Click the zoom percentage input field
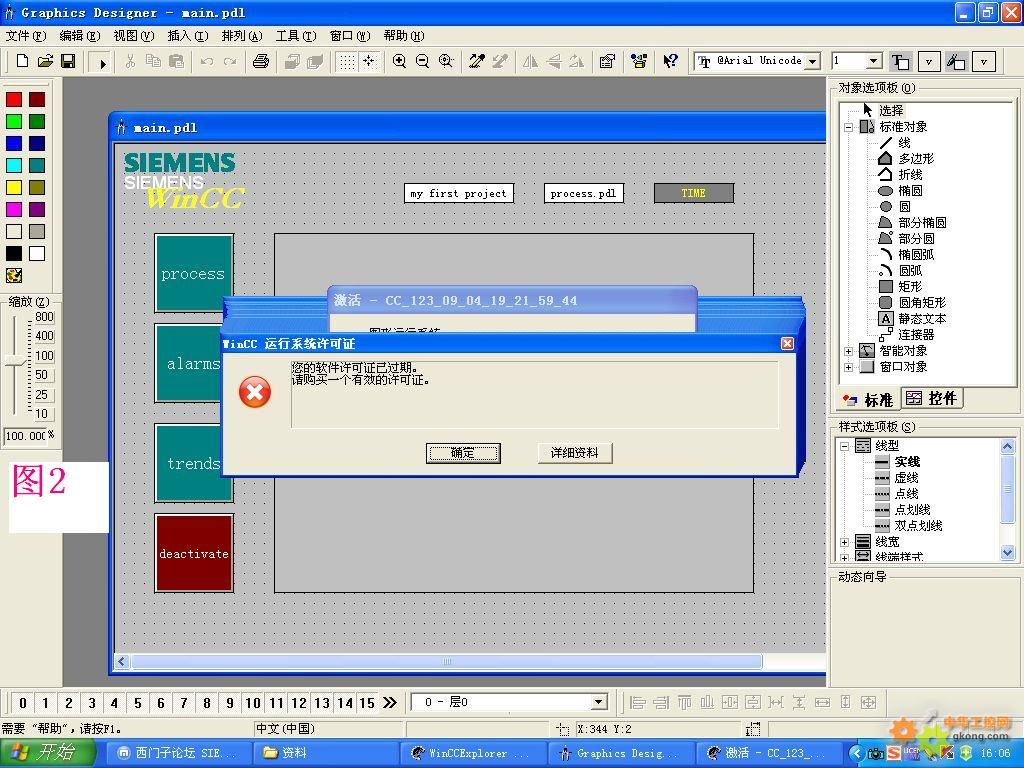 [x=25, y=436]
